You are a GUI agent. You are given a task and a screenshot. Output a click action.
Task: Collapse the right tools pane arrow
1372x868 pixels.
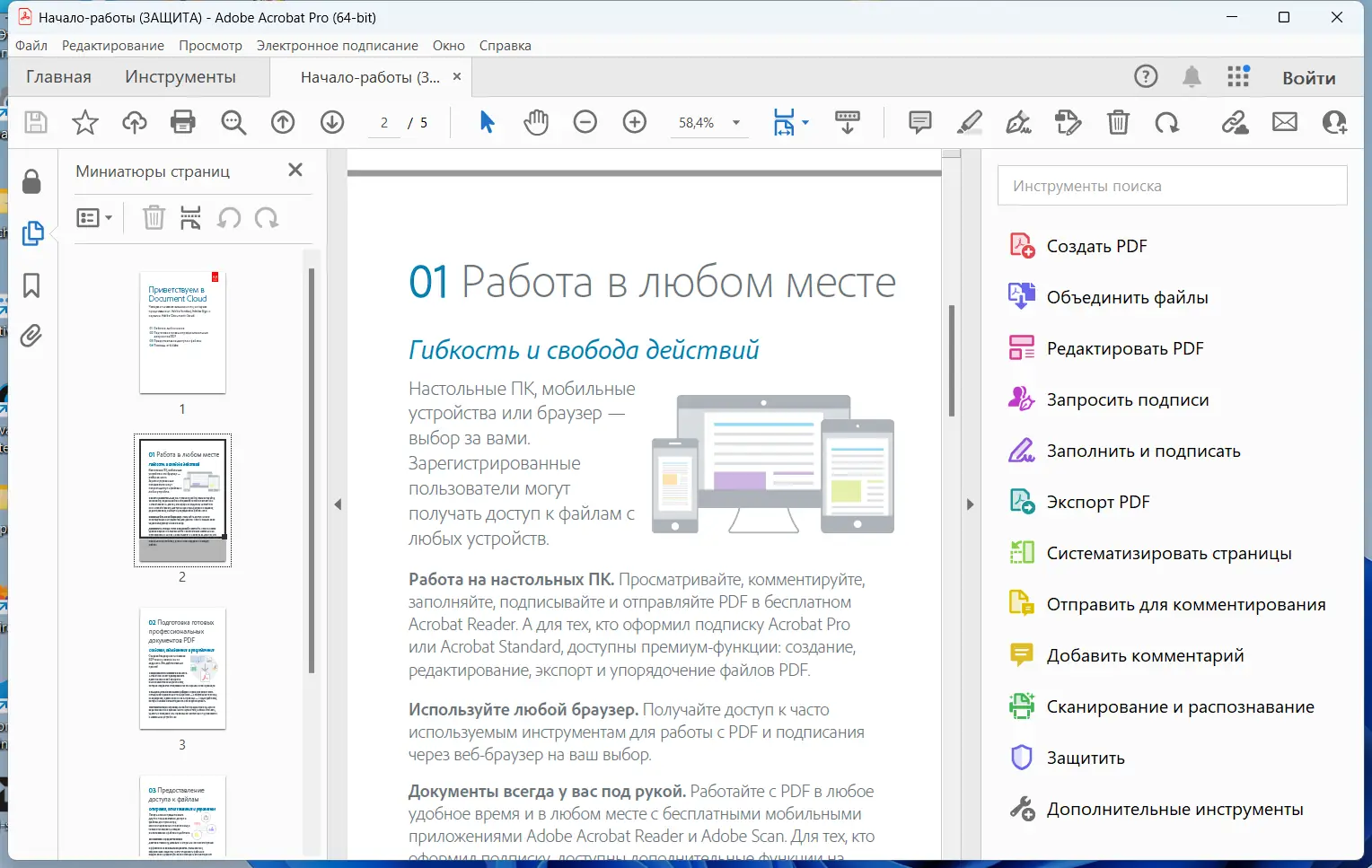pyautogui.click(x=970, y=504)
